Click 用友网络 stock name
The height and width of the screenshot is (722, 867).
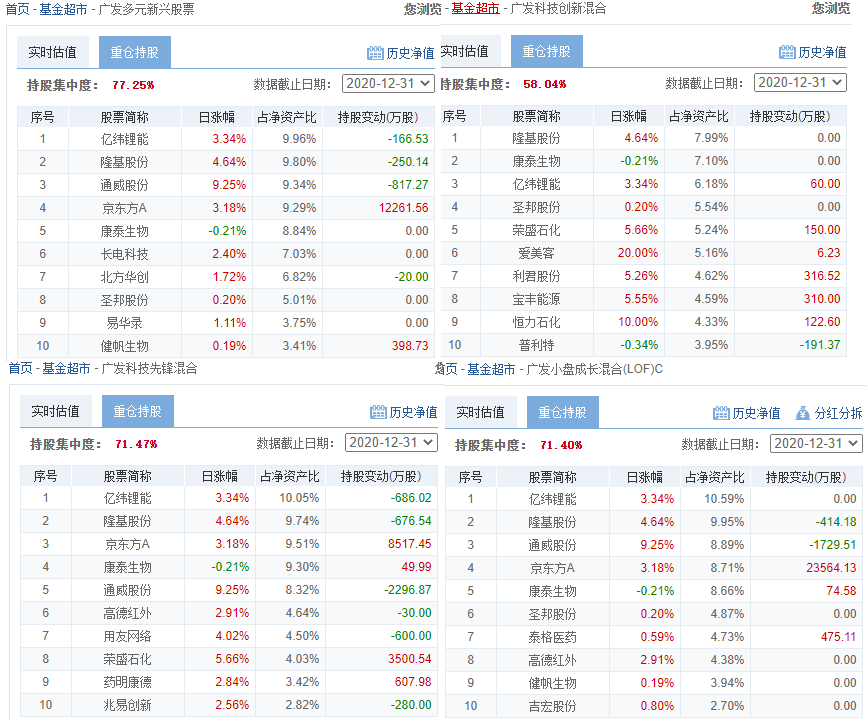click(127, 636)
